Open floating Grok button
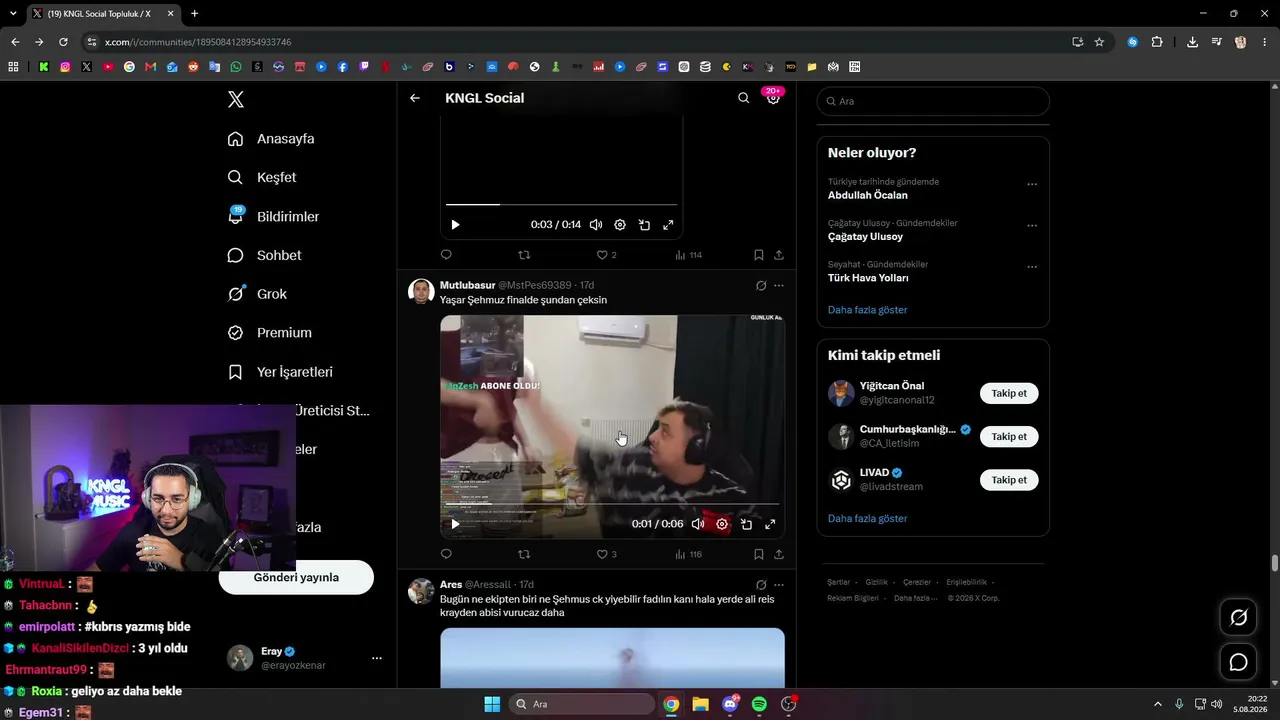1280x720 pixels. [1238, 618]
